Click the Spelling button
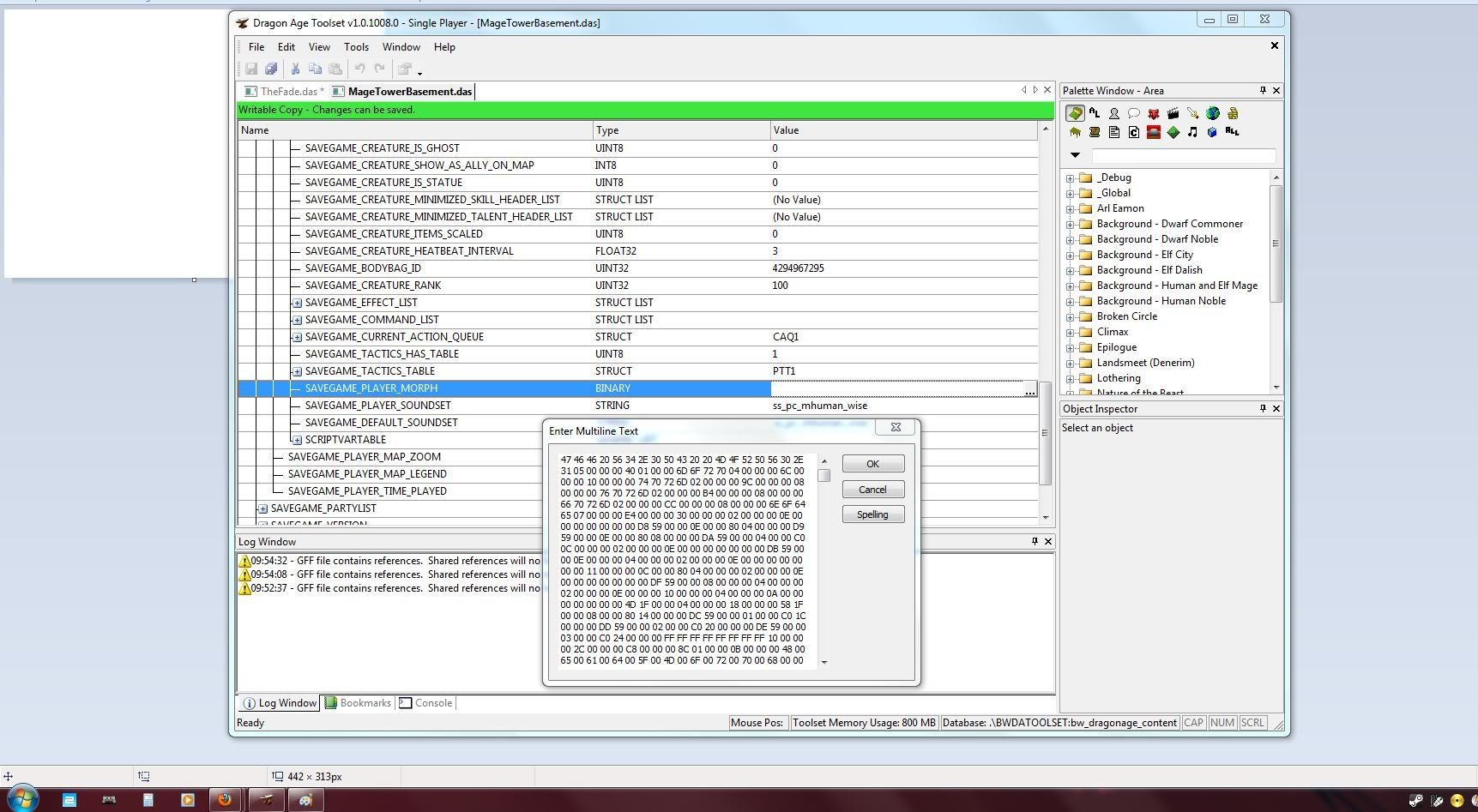Screen dimensions: 1478x812 point(872,514)
